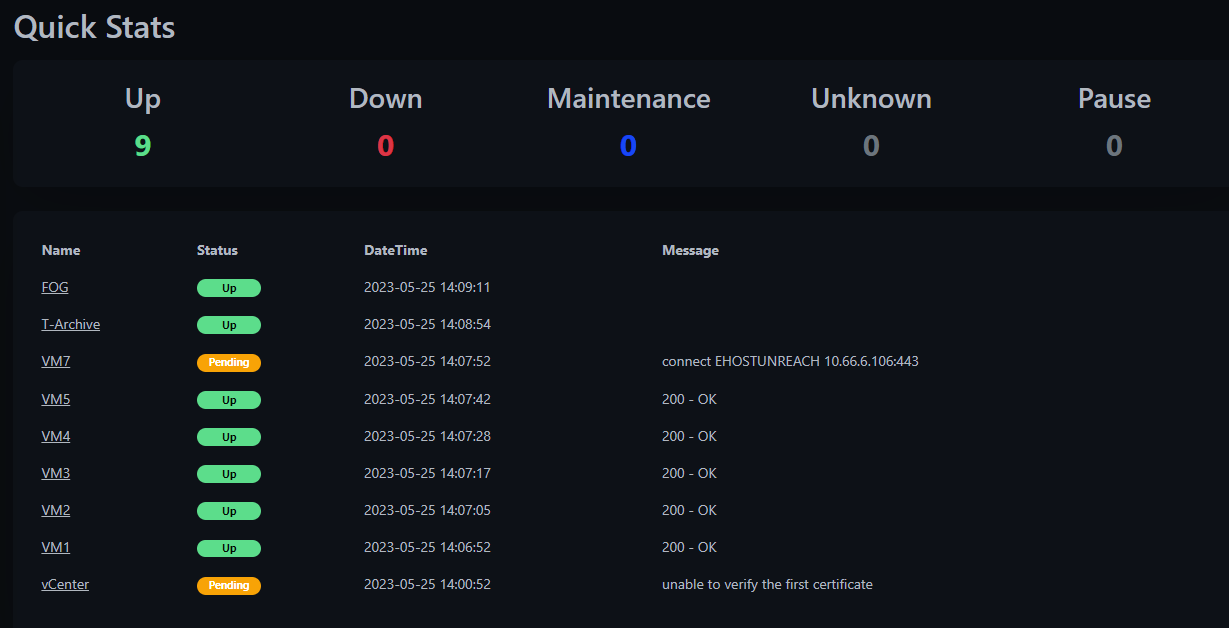The width and height of the screenshot is (1229, 628).
Task: Open the T-Archive monitor link
Action: [70, 325]
